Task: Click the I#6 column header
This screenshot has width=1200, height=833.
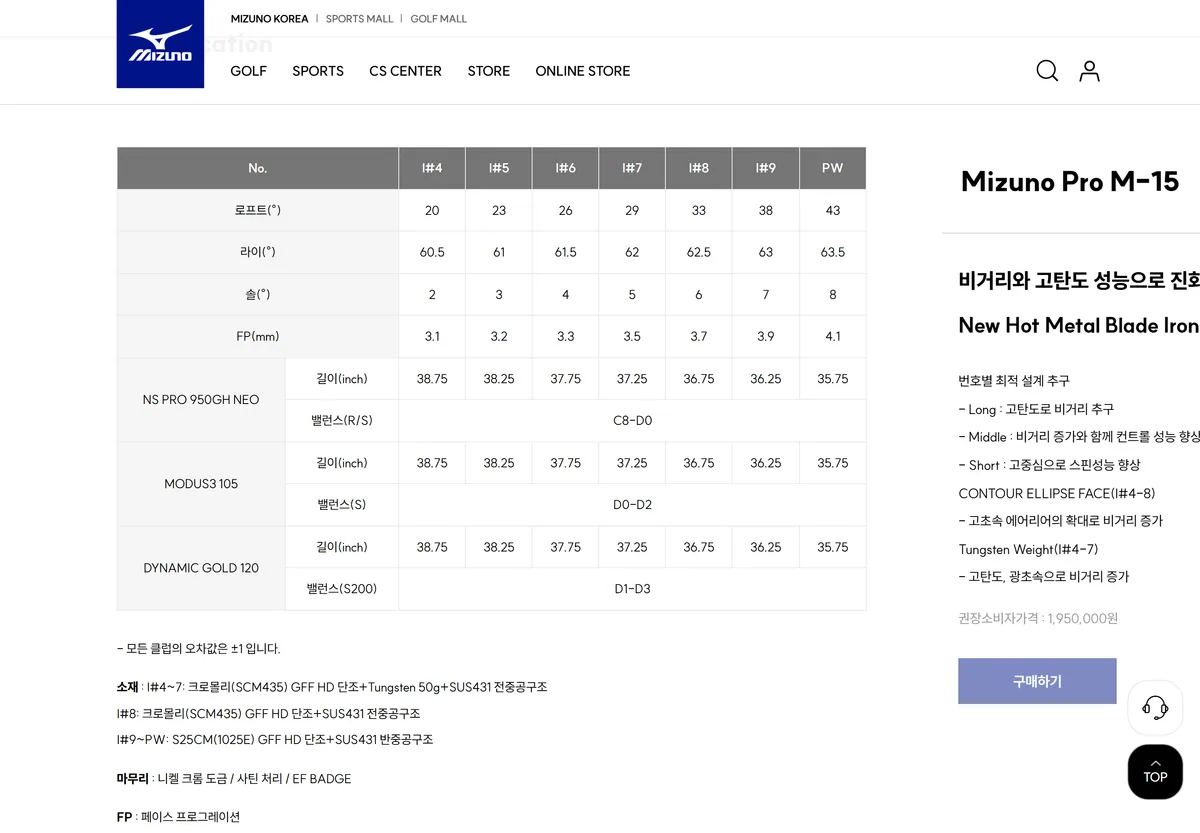Action: pos(566,168)
